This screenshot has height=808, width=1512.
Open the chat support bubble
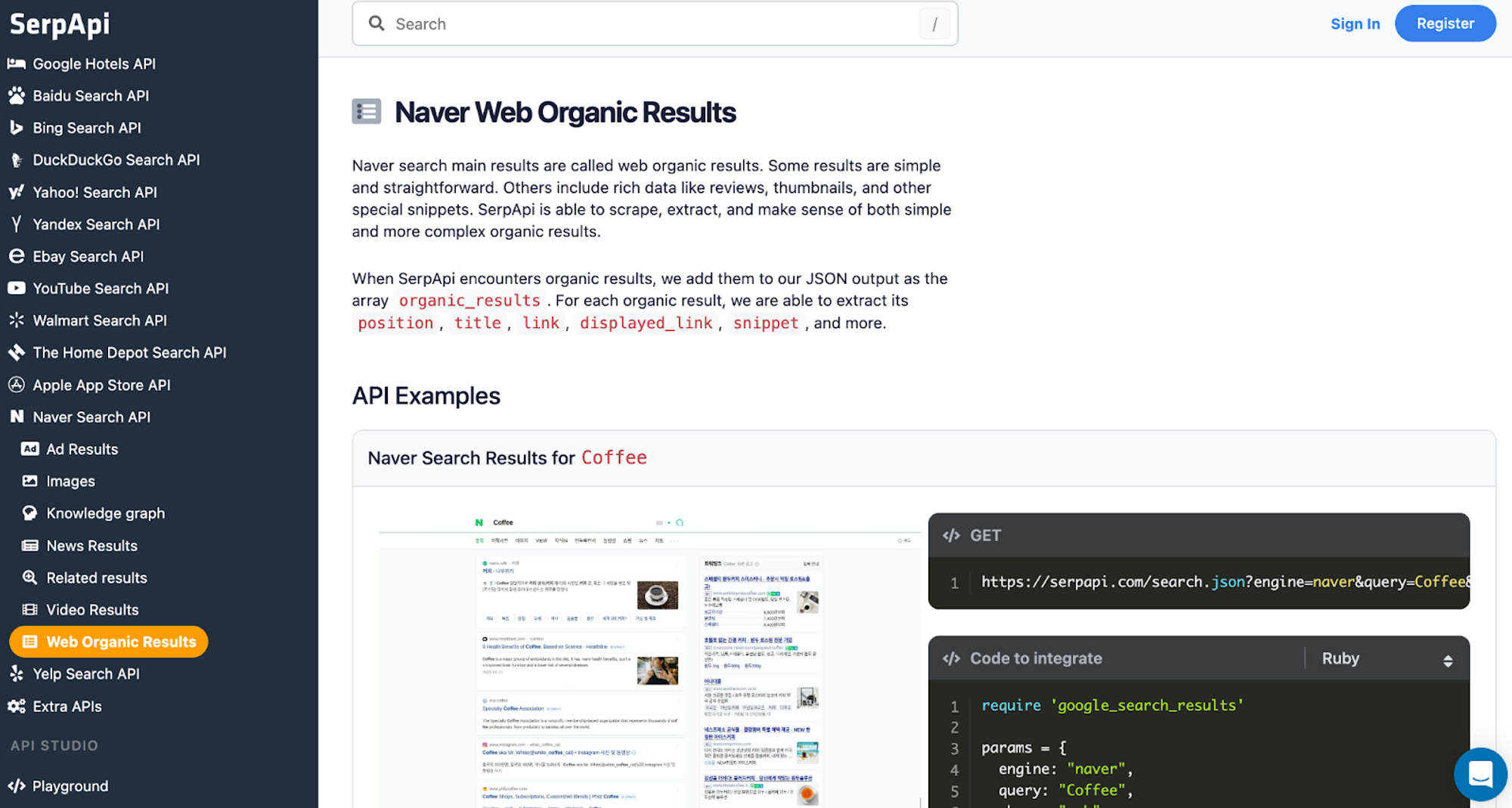[1480, 774]
